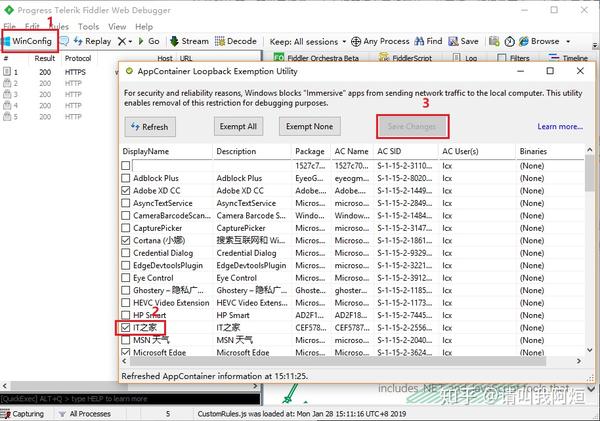
Task: Click Refresh button in Loopback utility
Action: tap(150, 127)
